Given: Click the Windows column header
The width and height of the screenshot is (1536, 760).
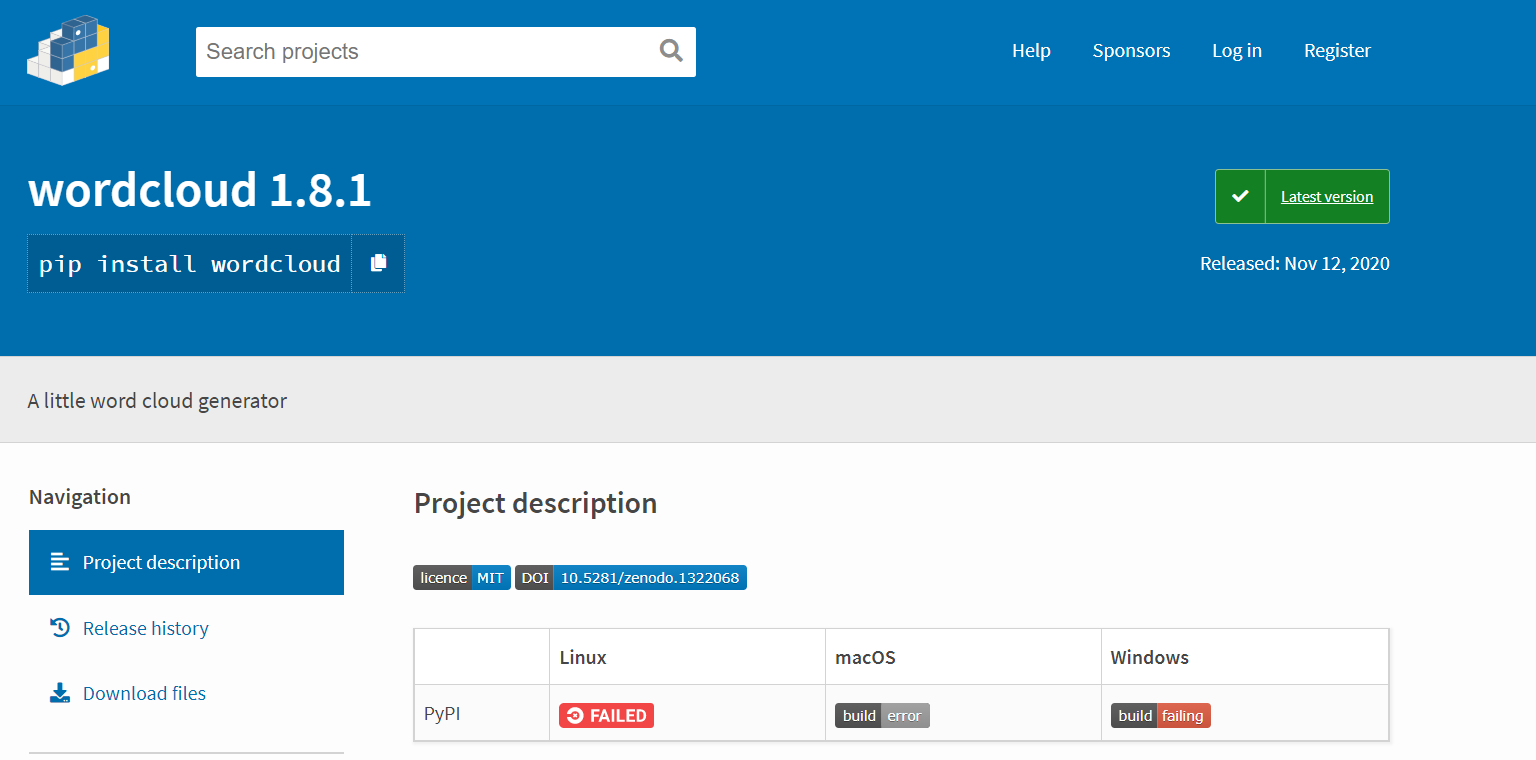Looking at the screenshot, I should [1150, 657].
